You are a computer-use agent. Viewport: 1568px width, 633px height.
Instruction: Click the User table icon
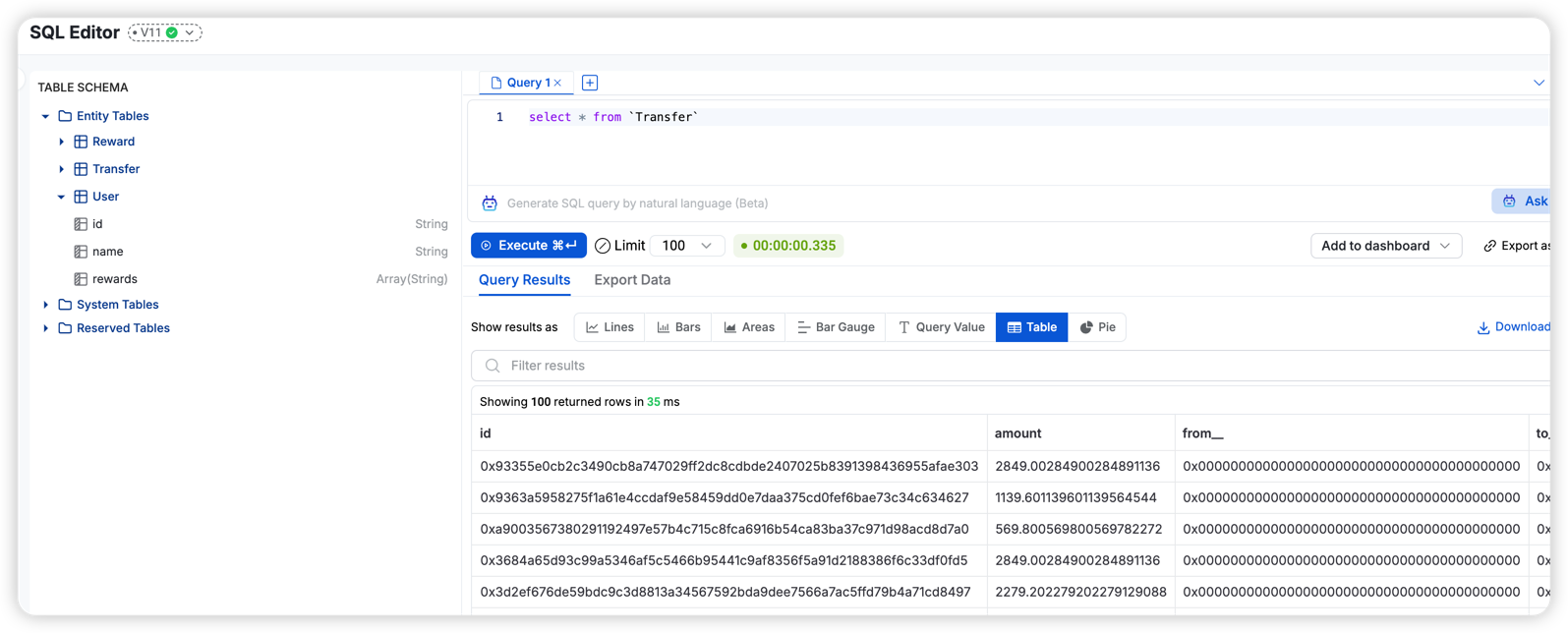pyautogui.click(x=81, y=197)
